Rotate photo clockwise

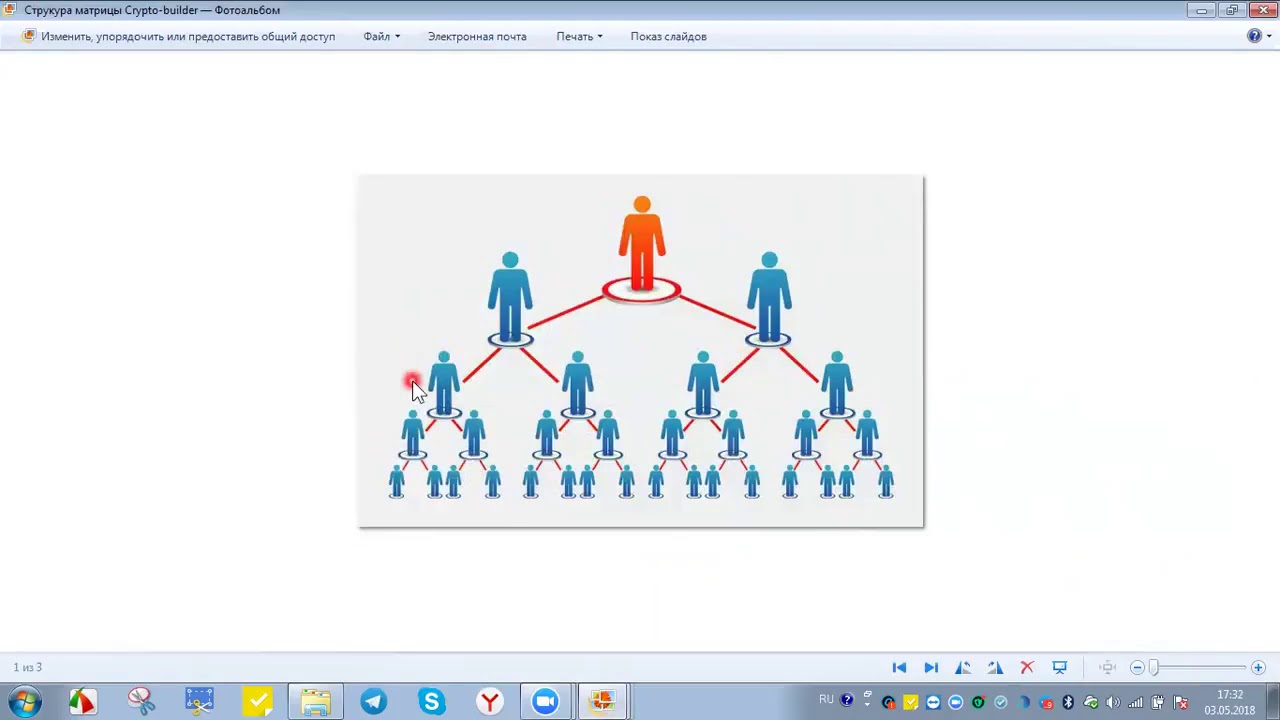[x=995, y=667]
